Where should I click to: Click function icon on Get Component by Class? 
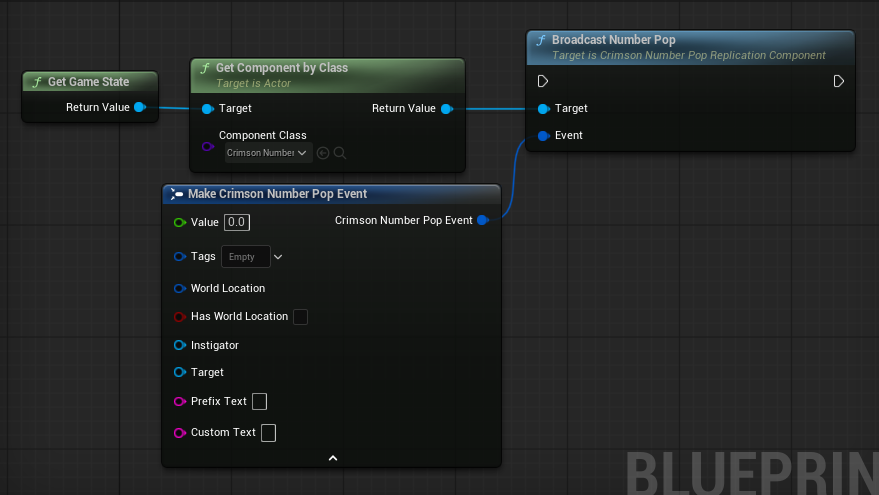tap(205, 68)
